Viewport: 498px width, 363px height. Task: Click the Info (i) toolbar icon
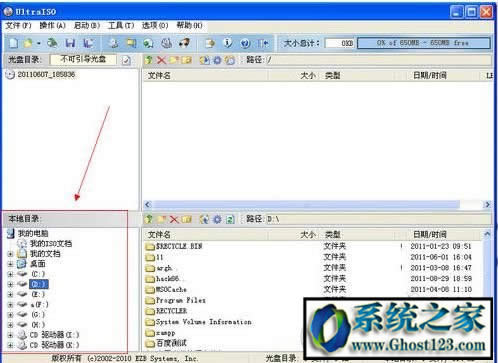[228, 43]
